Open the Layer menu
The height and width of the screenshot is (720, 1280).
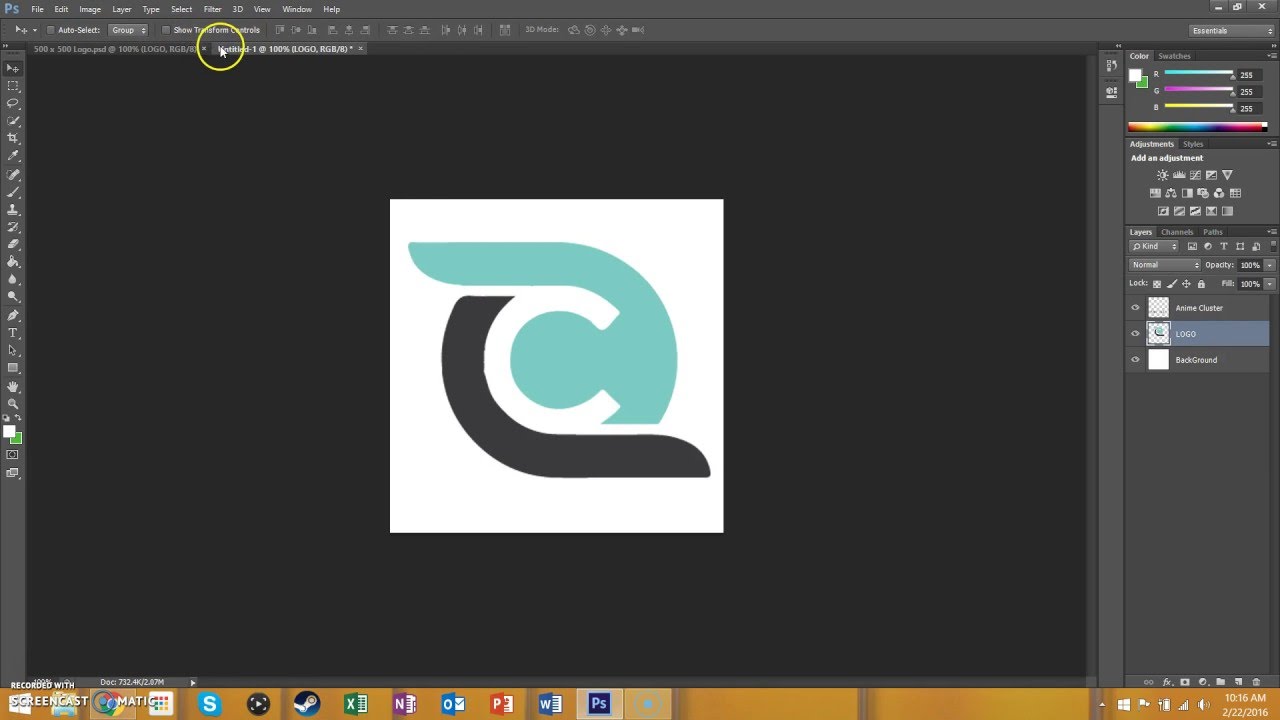[121, 9]
